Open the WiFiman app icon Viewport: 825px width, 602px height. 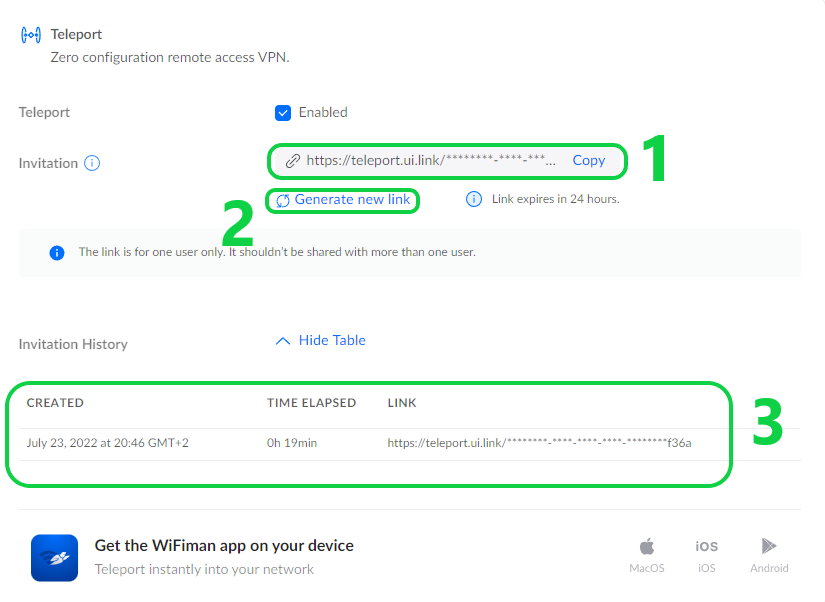tap(54, 557)
